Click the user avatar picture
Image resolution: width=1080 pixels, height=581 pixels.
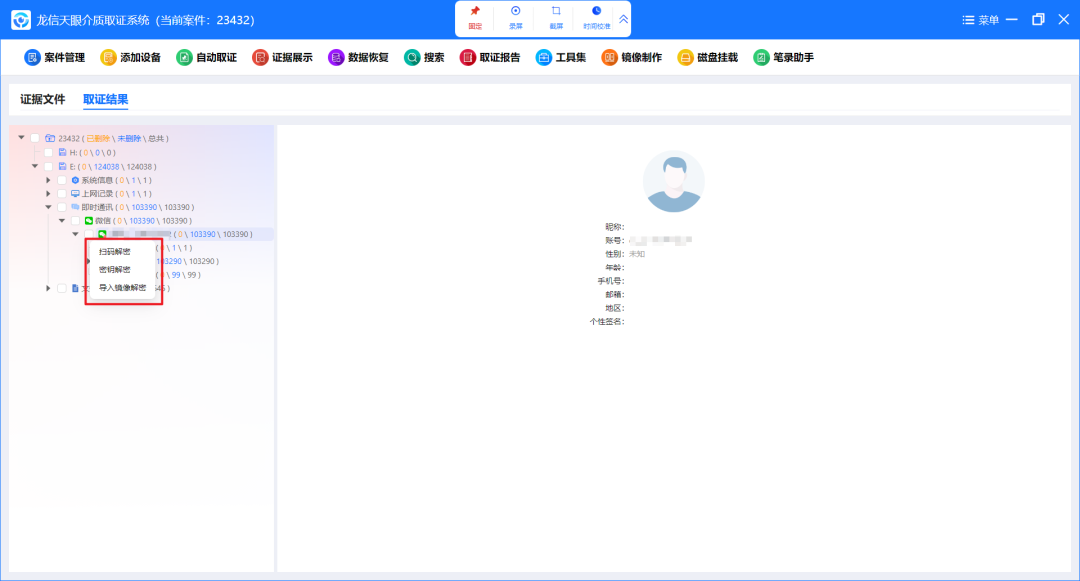pyautogui.click(x=674, y=182)
